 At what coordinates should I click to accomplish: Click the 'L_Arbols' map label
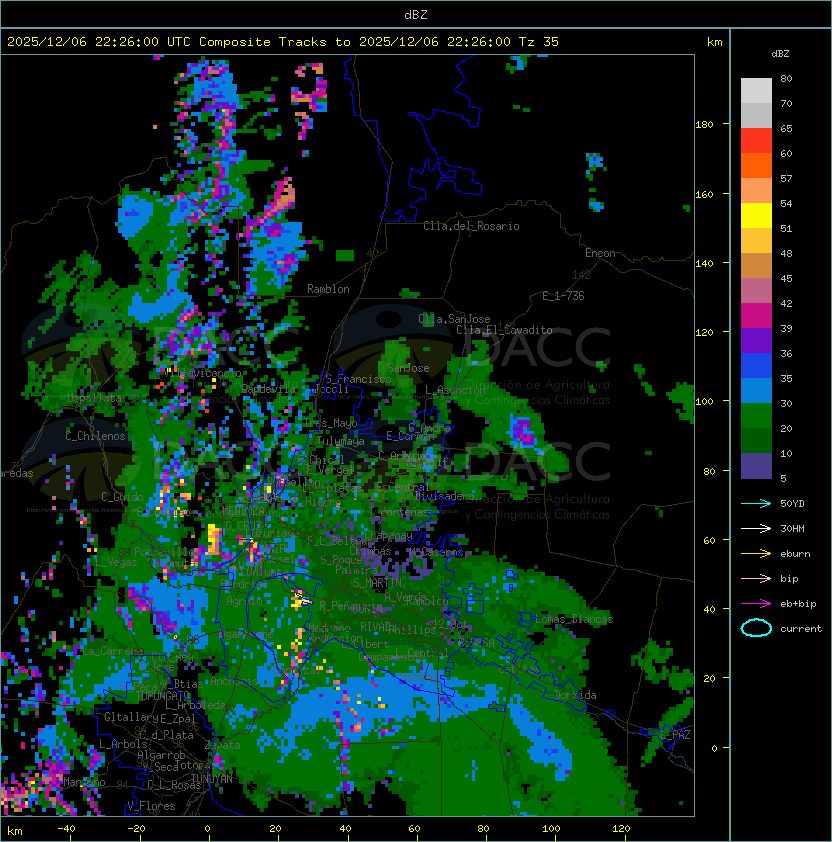click(123, 744)
